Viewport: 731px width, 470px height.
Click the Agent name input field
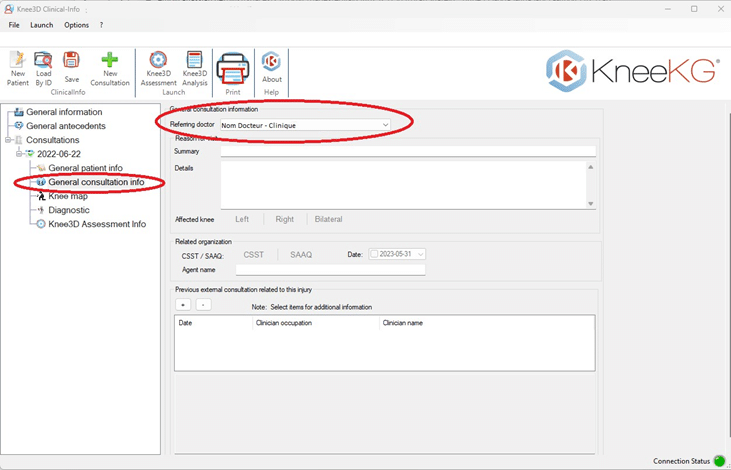[x=330, y=269]
